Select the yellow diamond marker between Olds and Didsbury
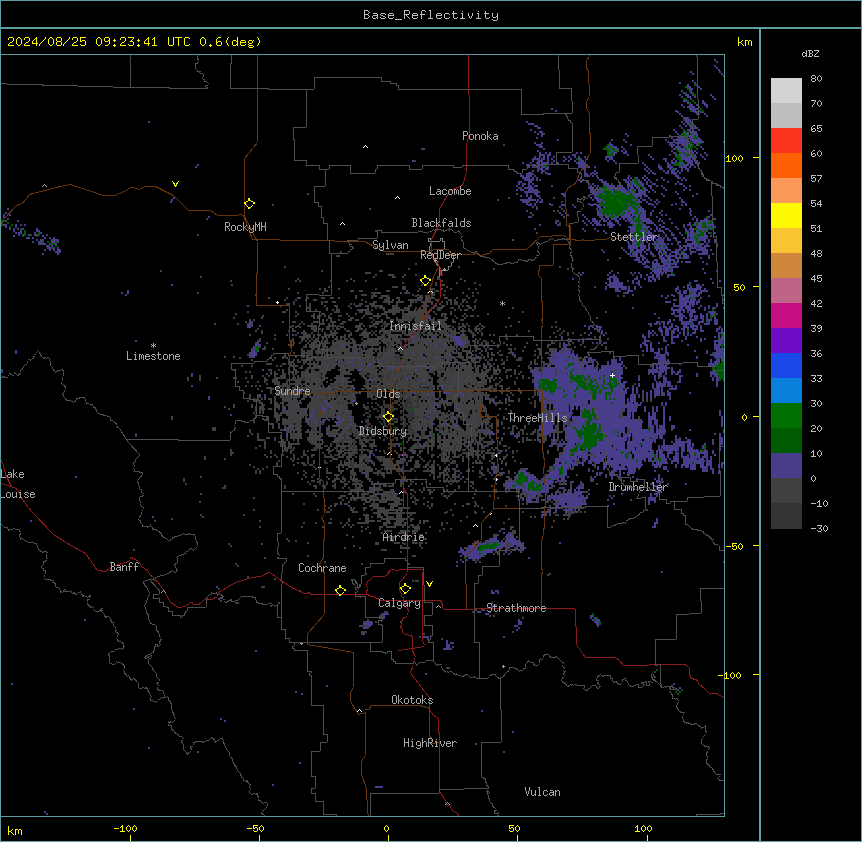The height and width of the screenshot is (842, 862). [389, 417]
